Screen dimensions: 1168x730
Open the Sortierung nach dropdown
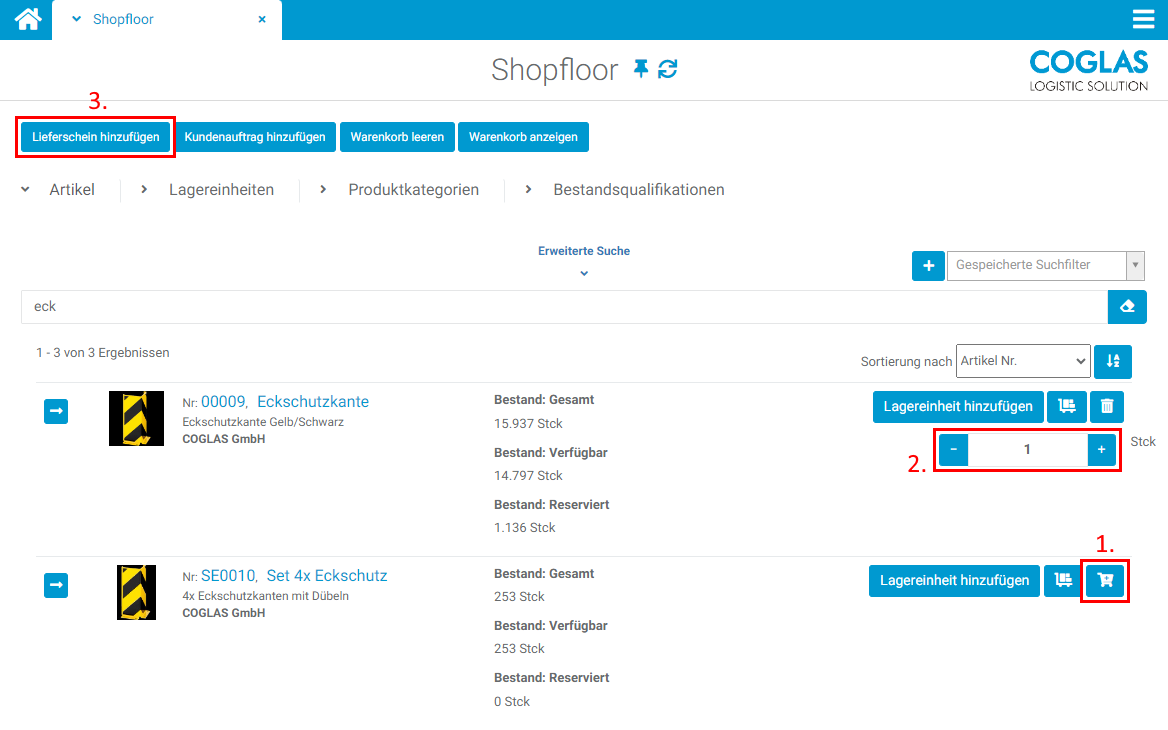click(1022, 361)
